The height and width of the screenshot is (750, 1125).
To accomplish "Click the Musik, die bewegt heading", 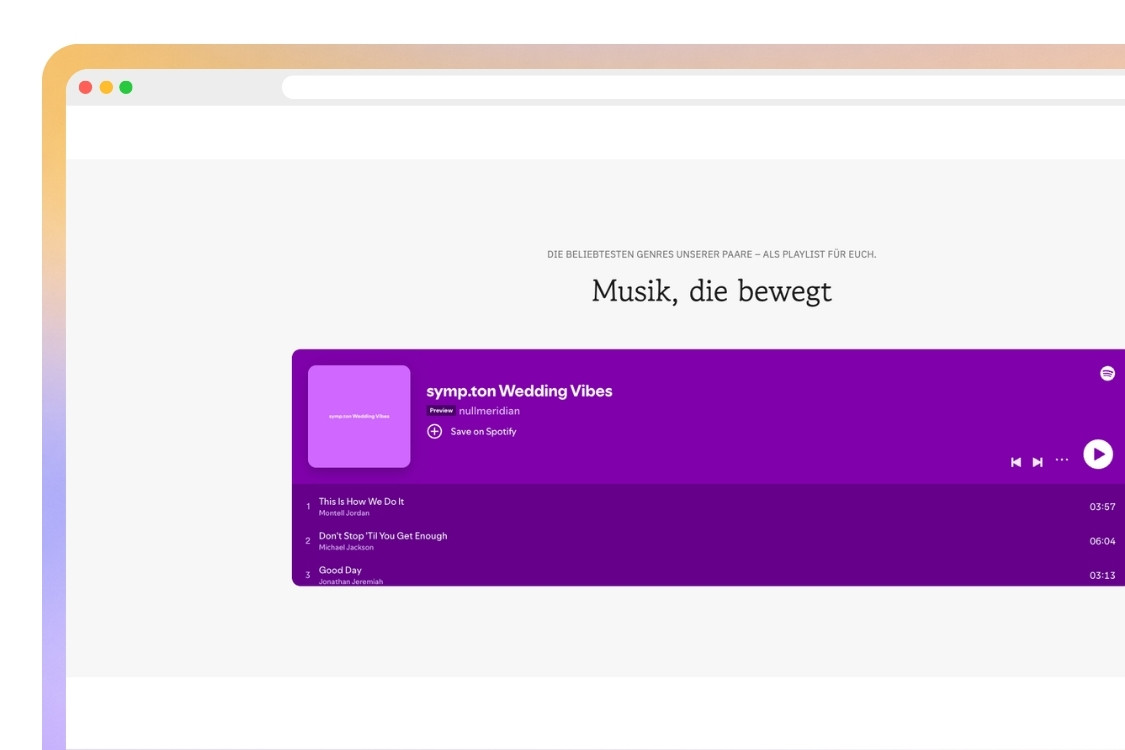I will click(712, 291).
